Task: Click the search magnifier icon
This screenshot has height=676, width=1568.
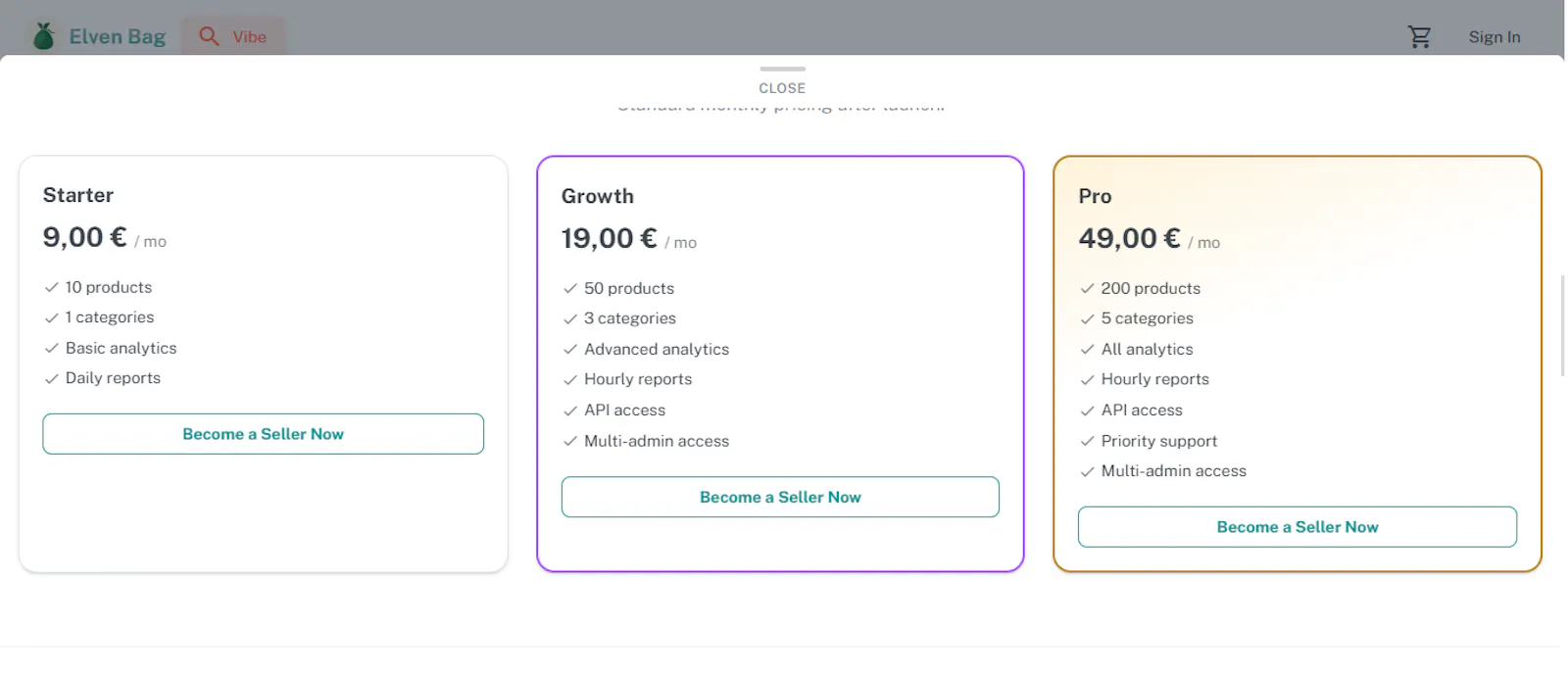Action: pyautogui.click(x=209, y=36)
